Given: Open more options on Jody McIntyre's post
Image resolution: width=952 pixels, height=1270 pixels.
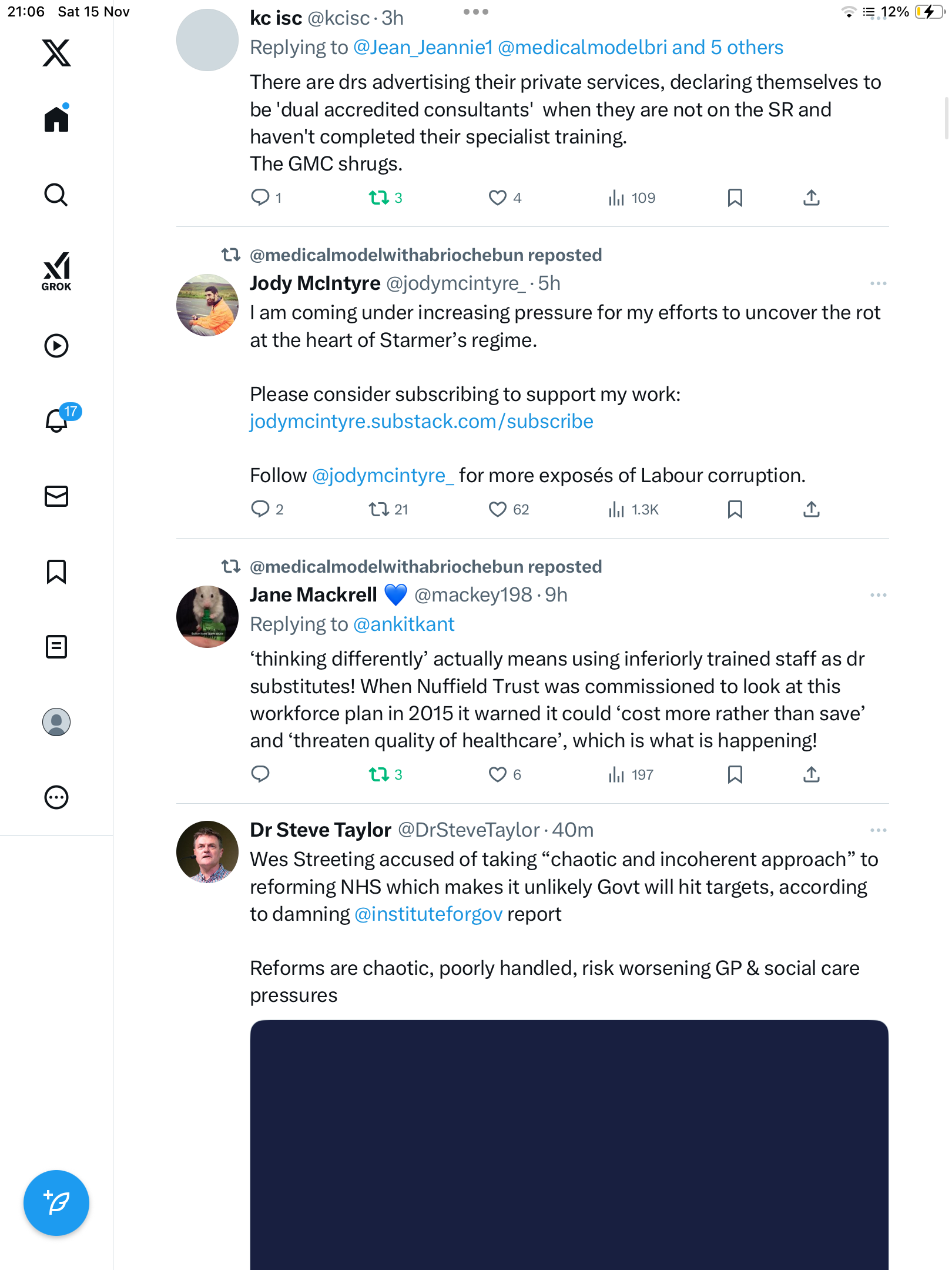Looking at the screenshot, I should click(x=878, y=283).
